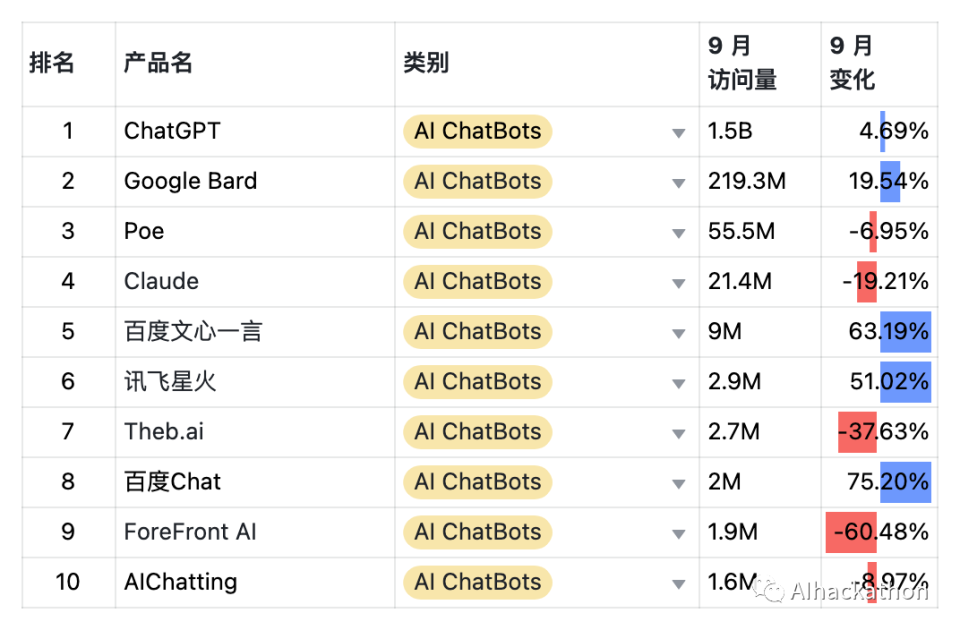960x630 pixels.
Task: Click the 9月变化 column header
Action: click(x=853, y=63)
